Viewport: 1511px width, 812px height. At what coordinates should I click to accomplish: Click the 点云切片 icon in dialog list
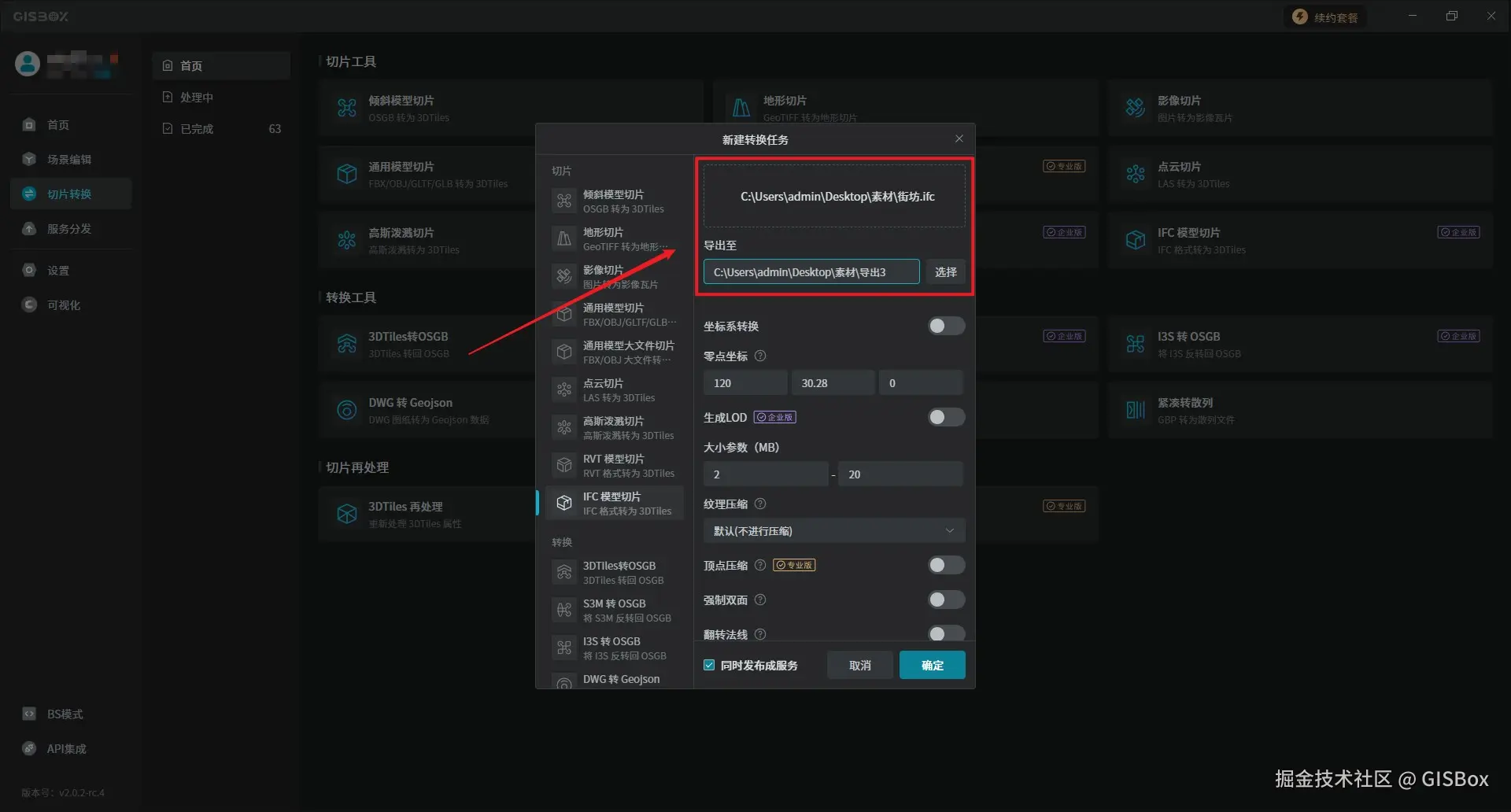(x=564, y=389)
